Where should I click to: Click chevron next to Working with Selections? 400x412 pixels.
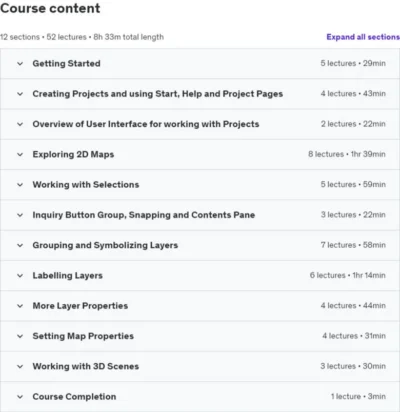coord(20,185)
